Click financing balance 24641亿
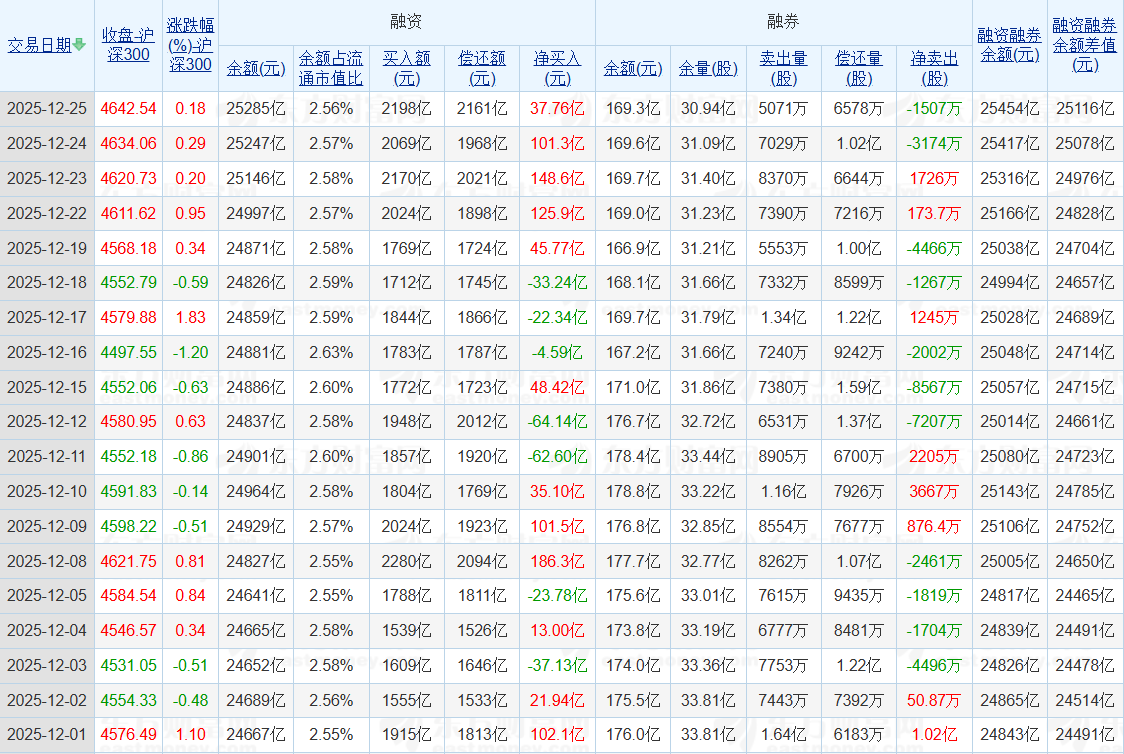Image resolution: width=1124 pixels, height=754 pixels. click(256, 596)
